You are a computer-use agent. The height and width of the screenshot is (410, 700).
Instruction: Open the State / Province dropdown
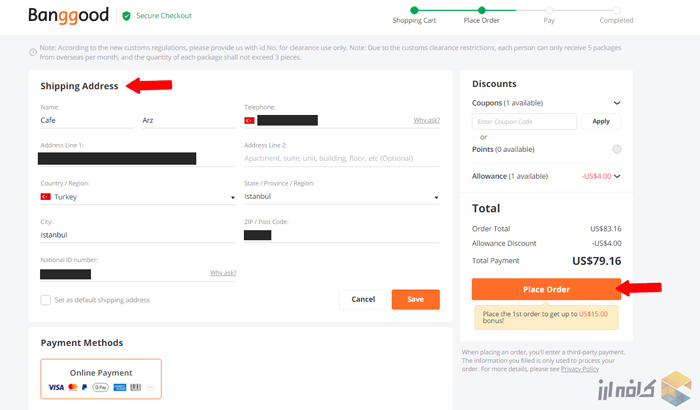341,197
